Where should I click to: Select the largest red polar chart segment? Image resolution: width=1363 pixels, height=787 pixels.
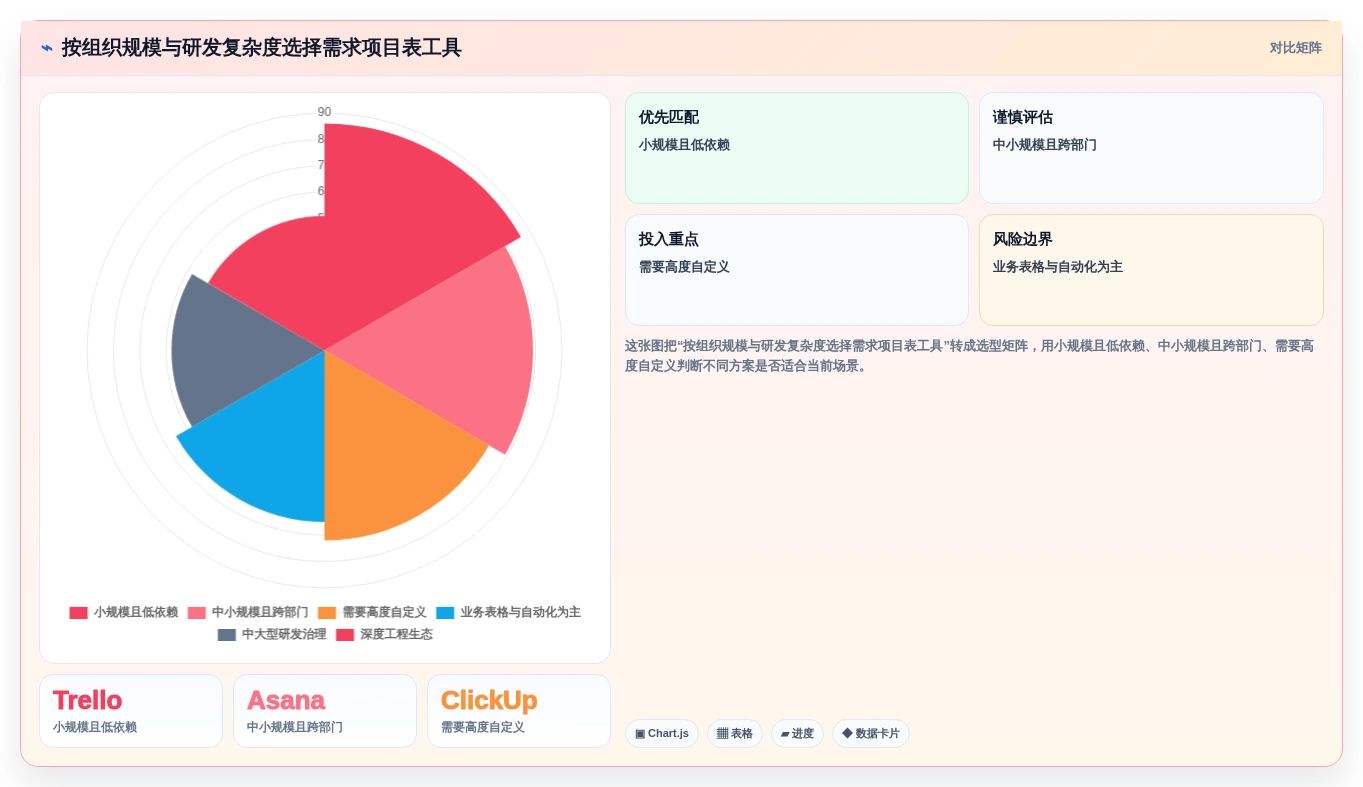click(400, 220)
